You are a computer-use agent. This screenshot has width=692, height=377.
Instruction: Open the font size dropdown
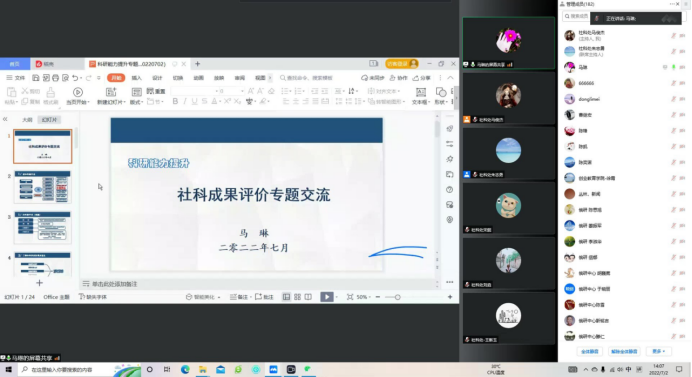pos(242,91)
